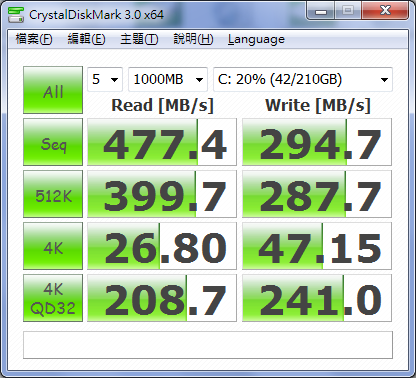Open the 檔案(F) menu

(34, 39)
